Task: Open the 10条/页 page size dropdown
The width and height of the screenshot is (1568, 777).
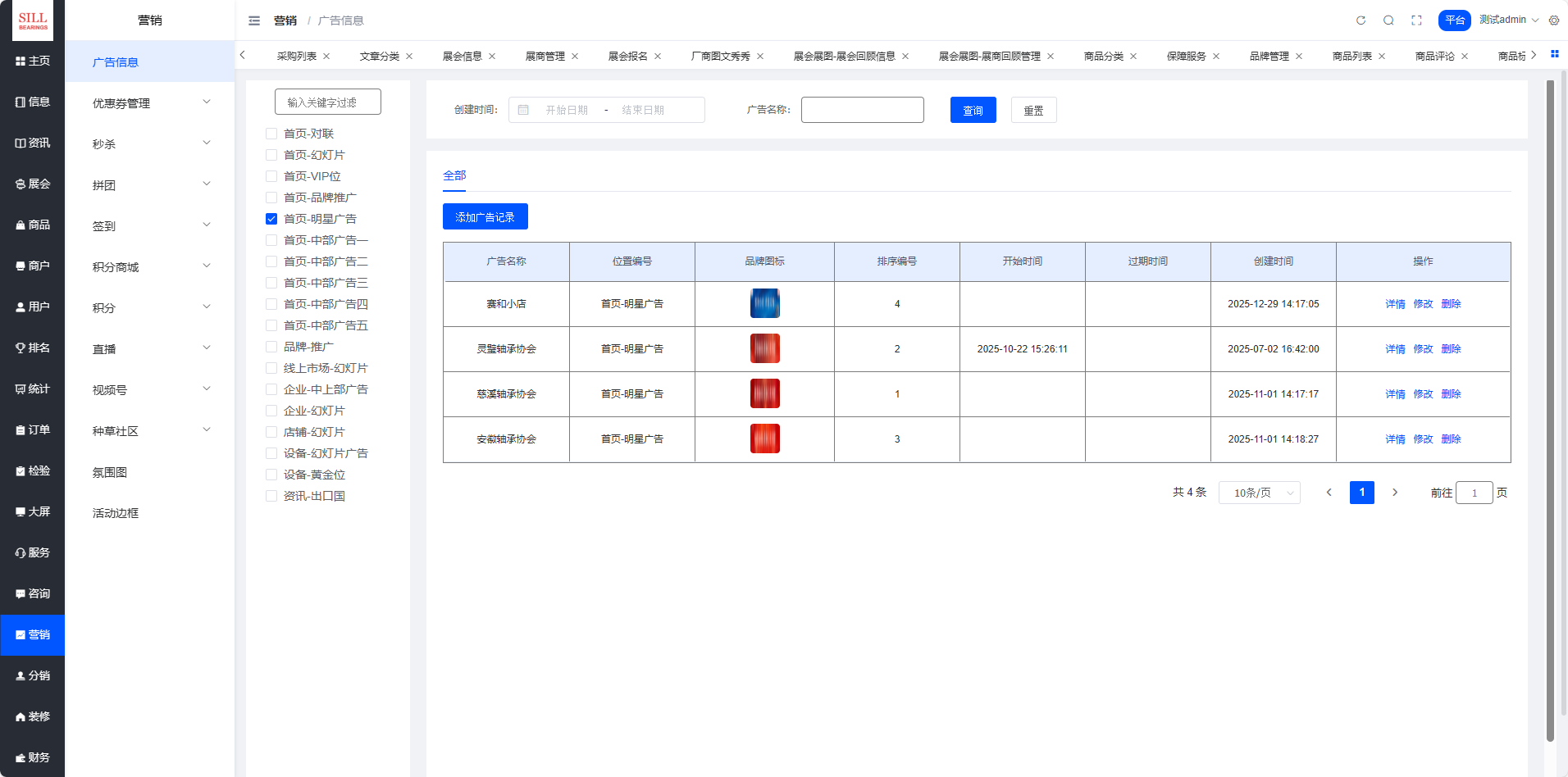Action: click(x=1259, y=493)
